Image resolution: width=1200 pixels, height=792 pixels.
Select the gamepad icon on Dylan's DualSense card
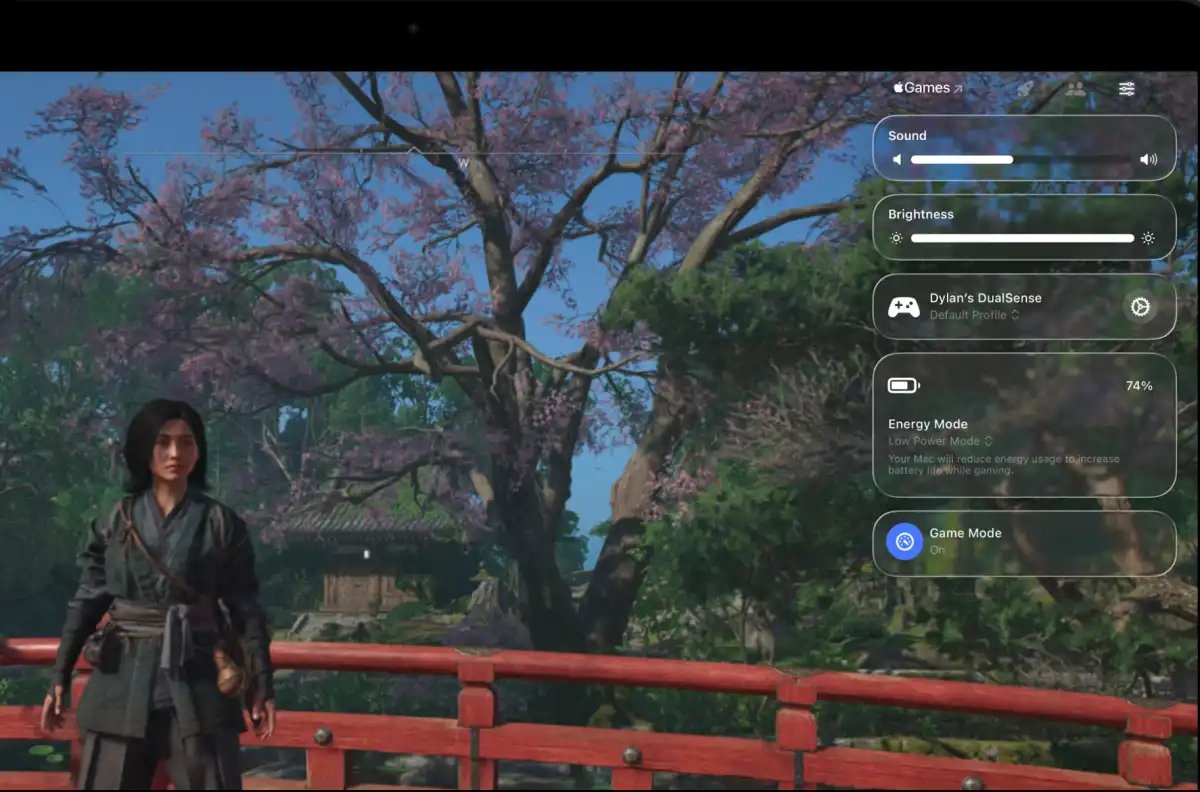[x=903, y=306]
